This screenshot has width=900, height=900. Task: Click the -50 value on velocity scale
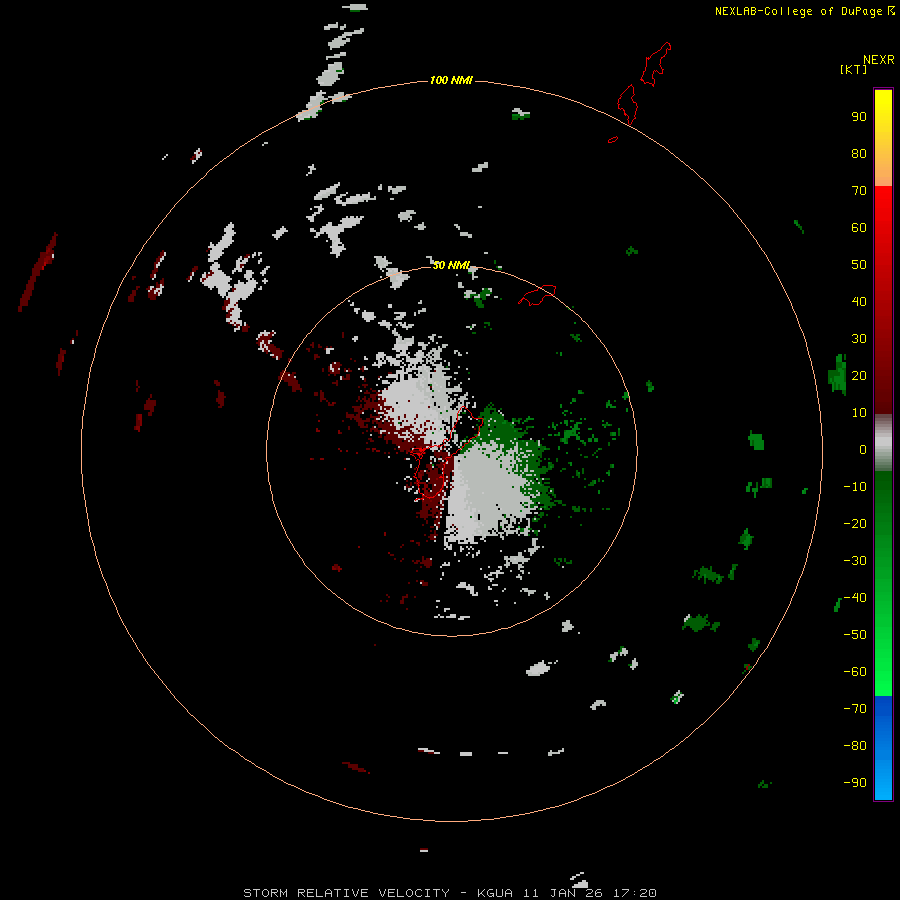tap(855, 635)
